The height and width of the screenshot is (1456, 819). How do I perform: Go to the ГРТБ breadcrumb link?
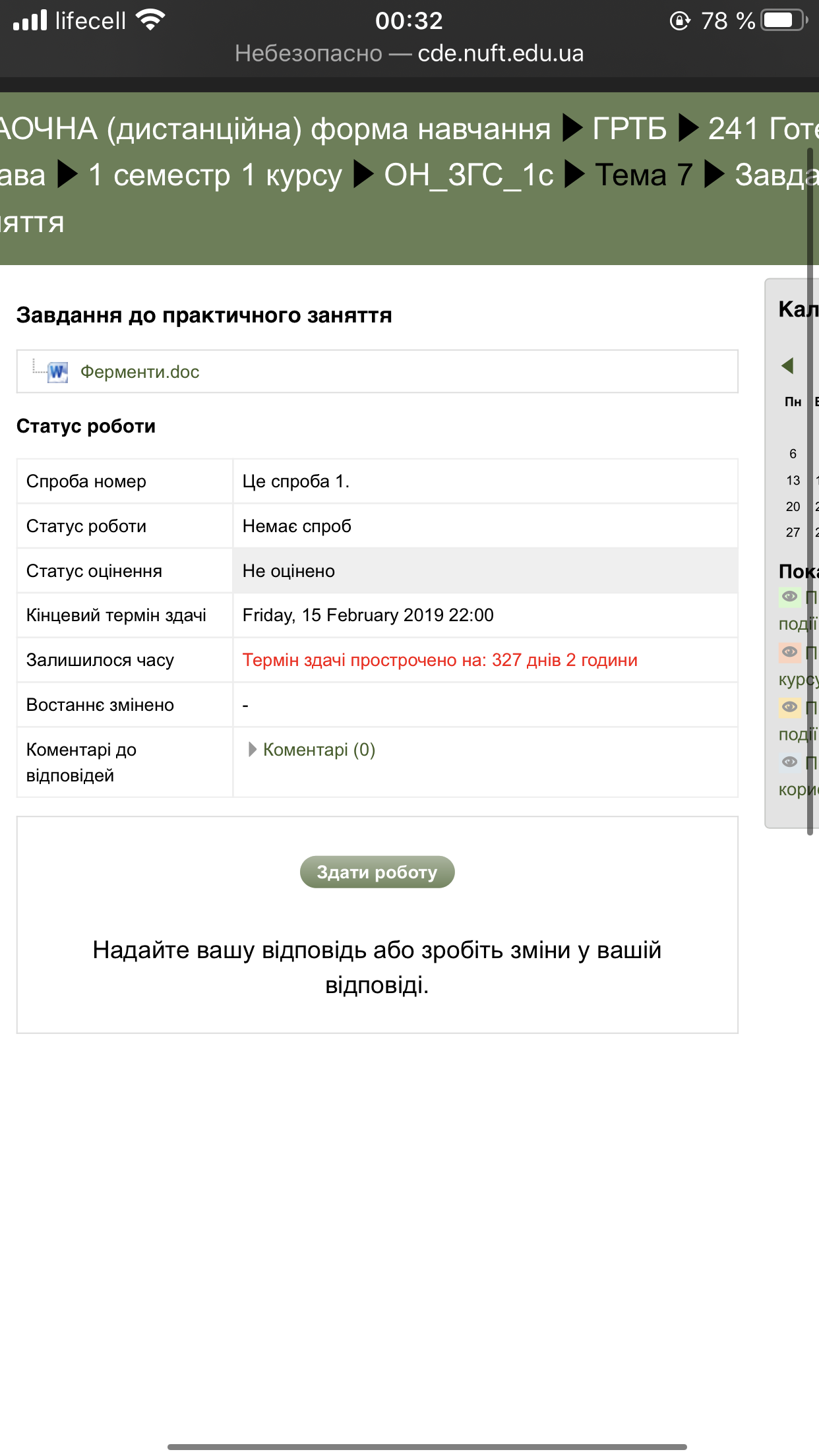(629, 129)
